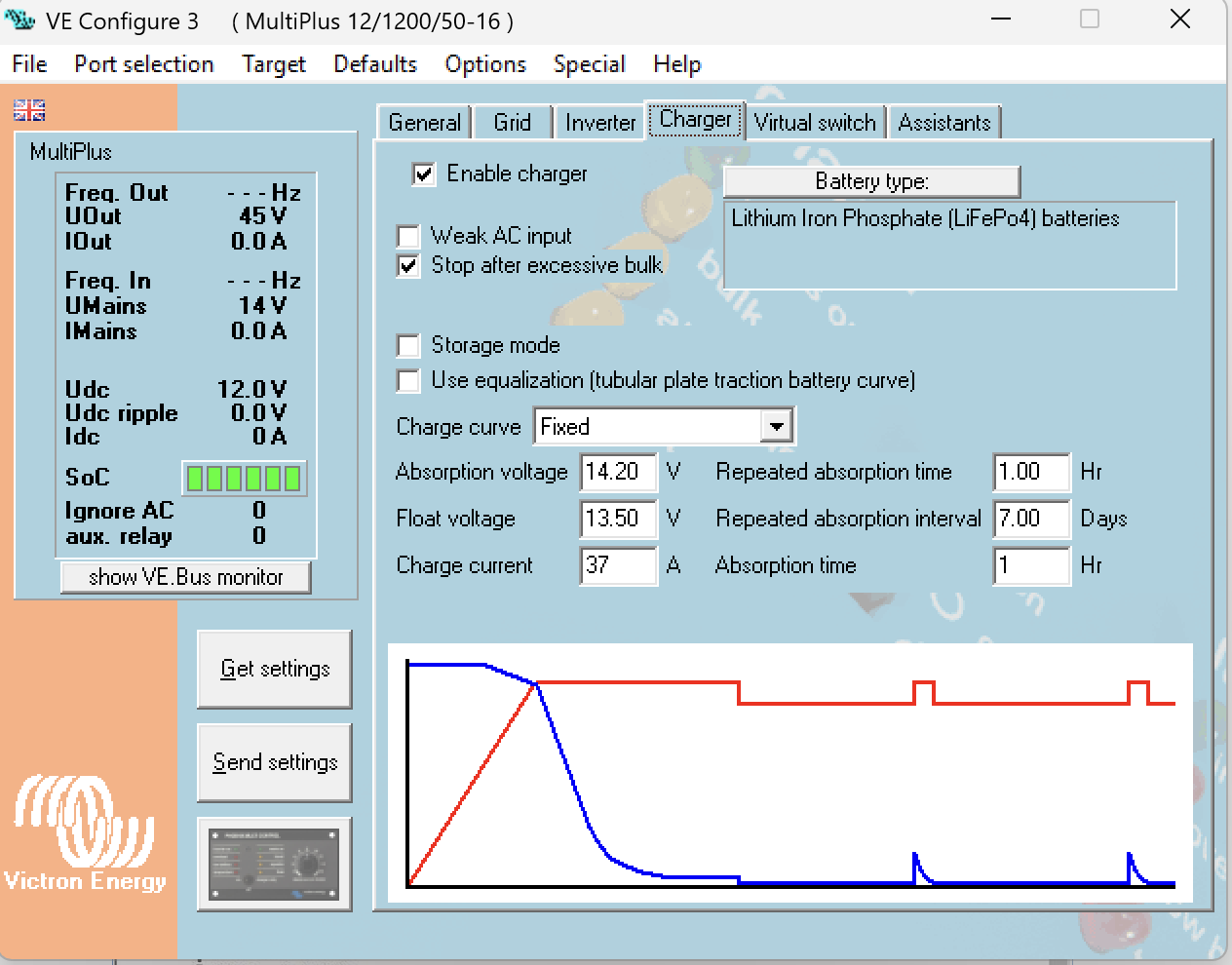Switch to the Grid tab

point(513,123)
